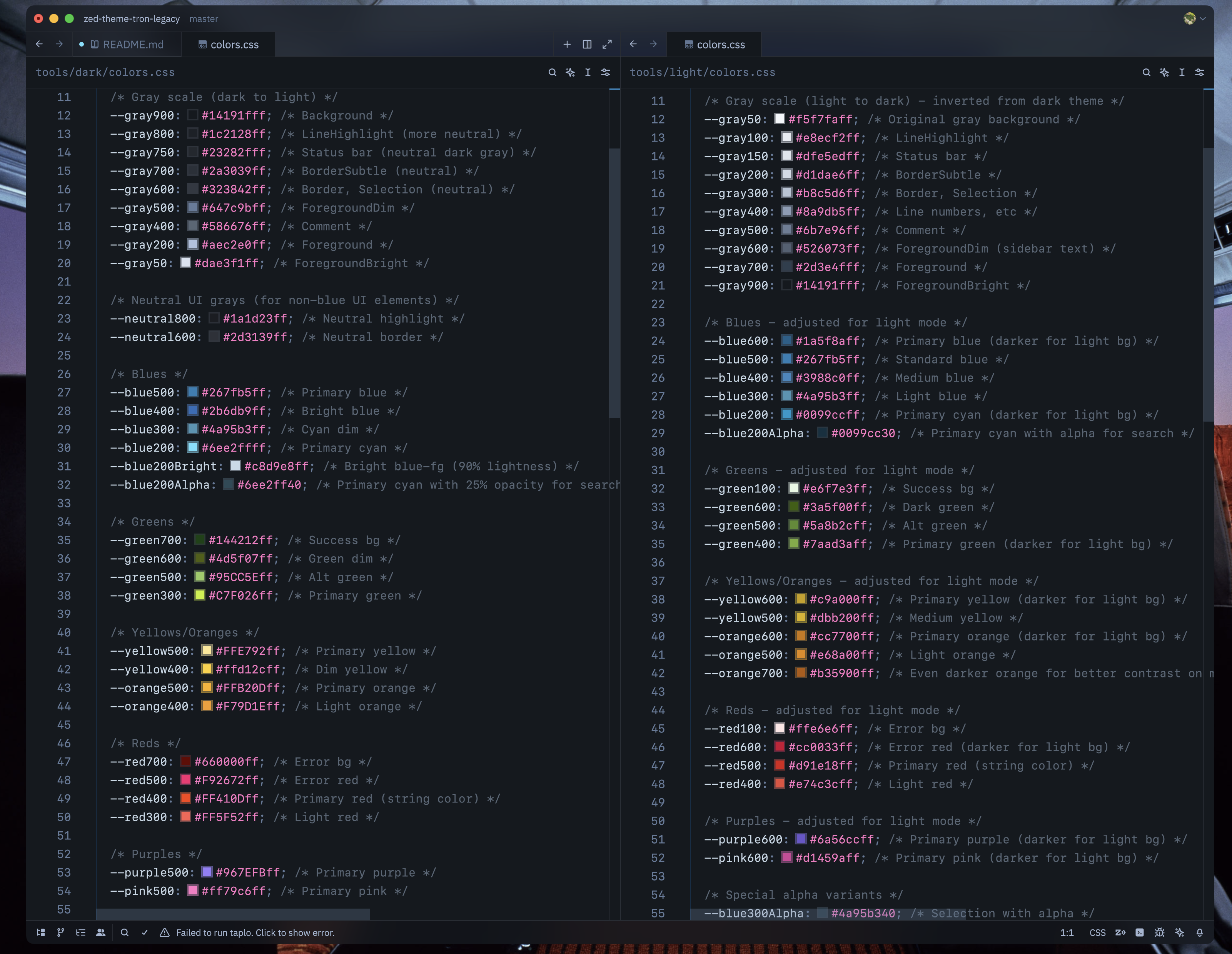Click the --blue200Bright variable name
Screen dimensions: 1232x954
[x=163, y=466]
